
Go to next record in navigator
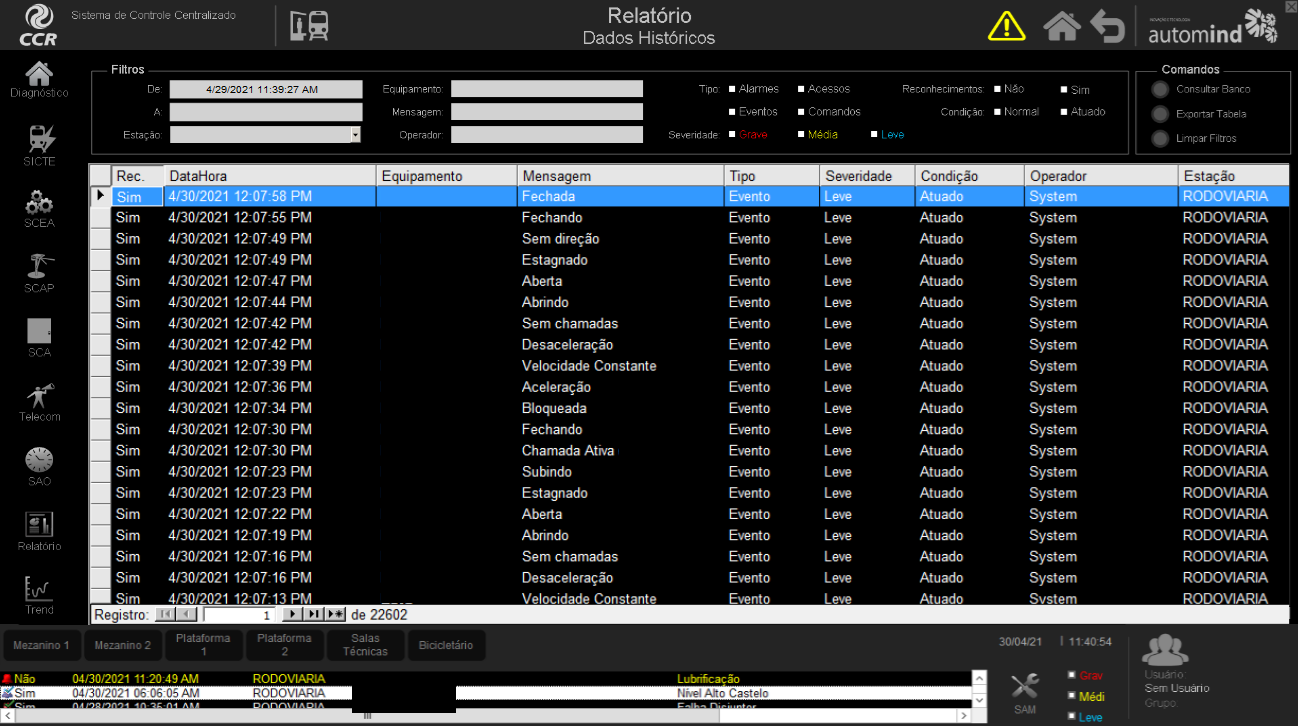pos(292,615)
